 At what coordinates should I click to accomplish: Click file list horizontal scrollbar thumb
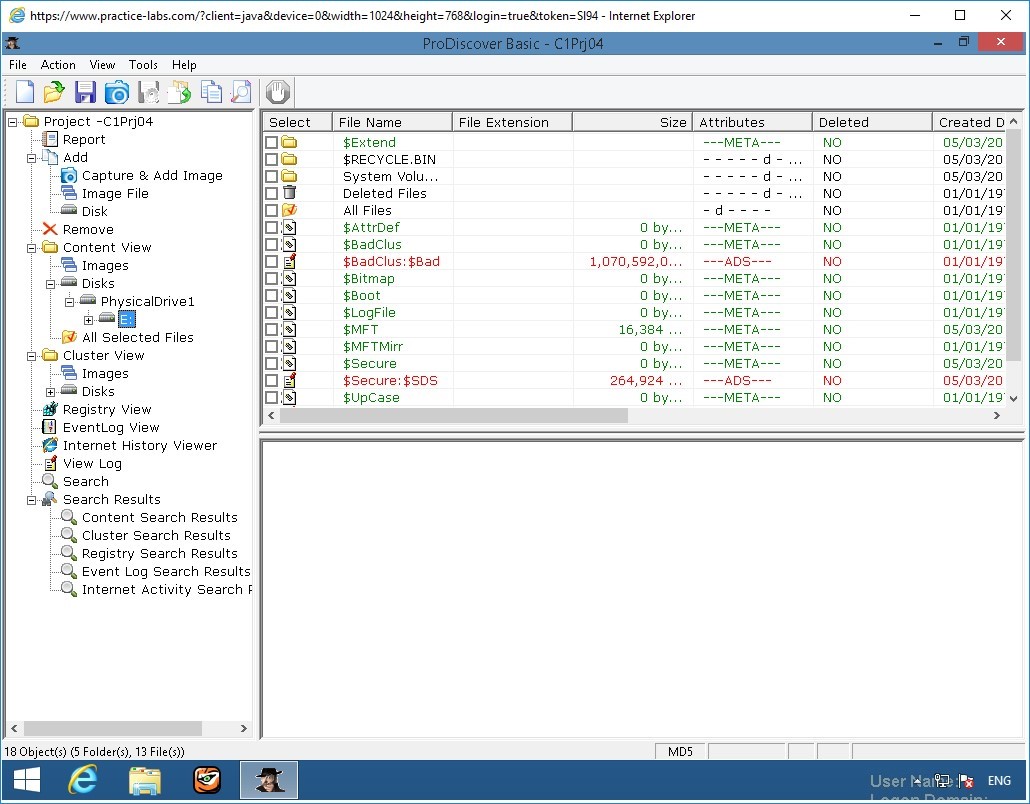point(453,416)
